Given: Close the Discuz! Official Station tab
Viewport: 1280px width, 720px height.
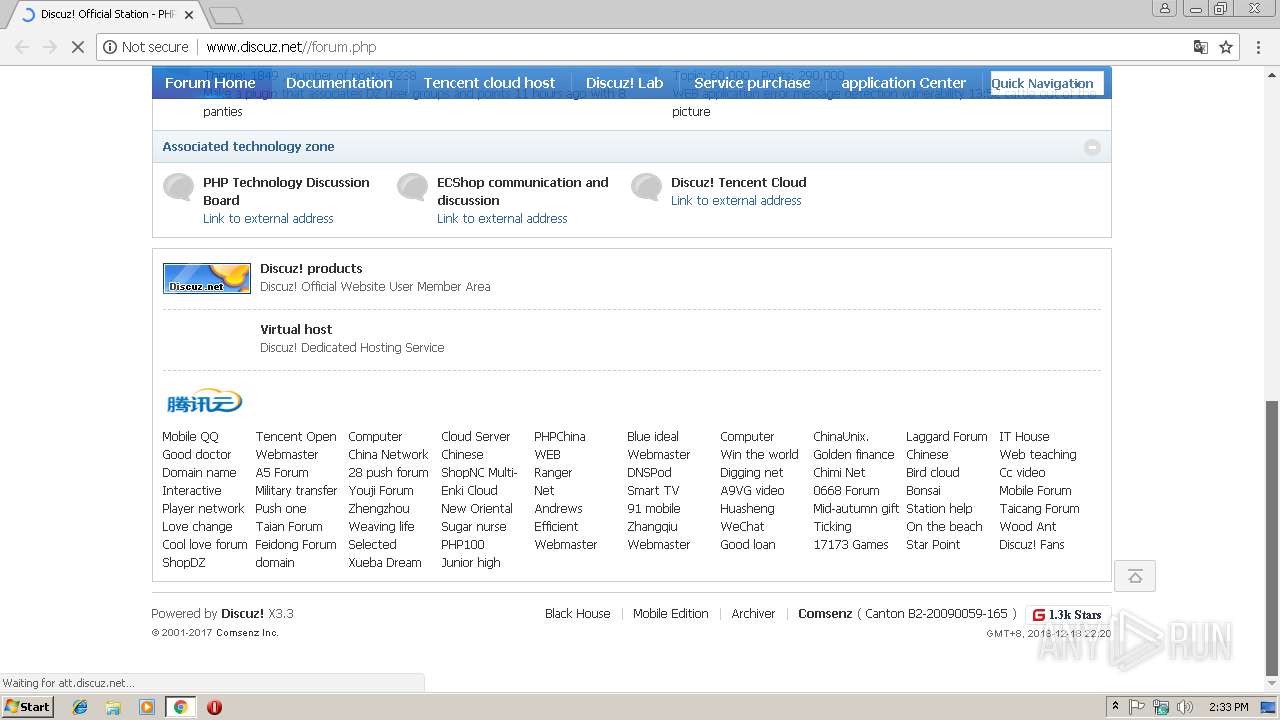Looking at the screenshot, I should click(x=189, y=15).
